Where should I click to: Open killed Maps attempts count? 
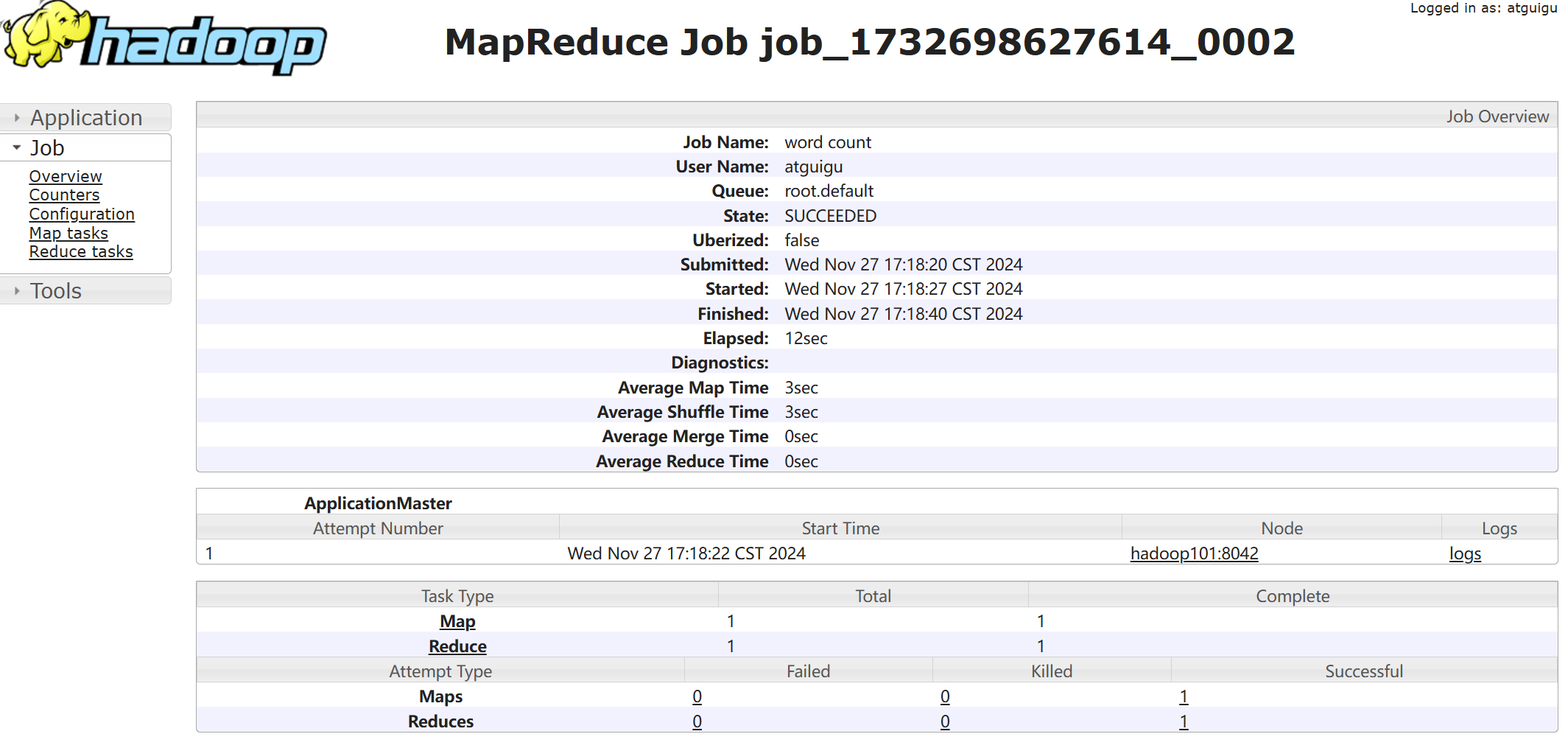(x=945, y=696)
